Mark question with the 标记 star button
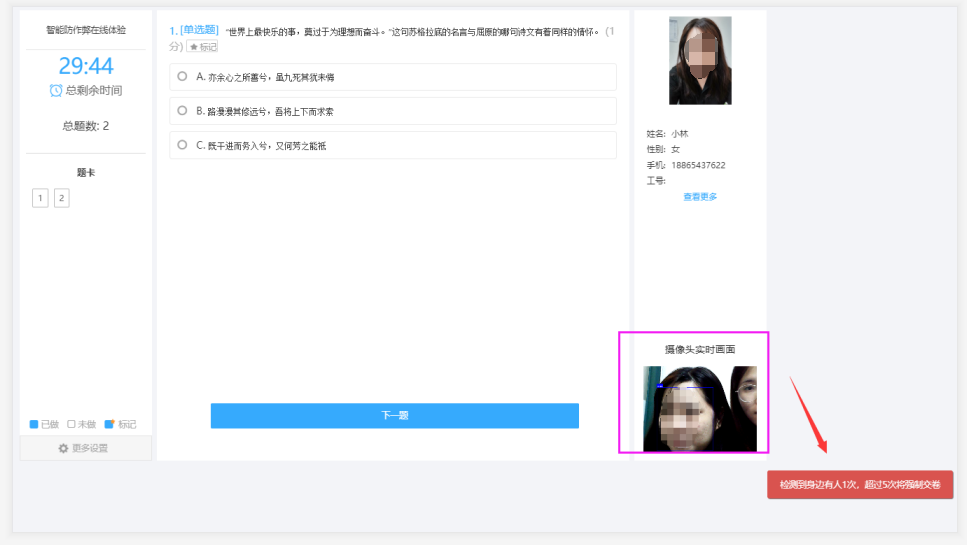The height and width of the screenshot is (545, 967). pyautogui.click(x=202, y=47)
